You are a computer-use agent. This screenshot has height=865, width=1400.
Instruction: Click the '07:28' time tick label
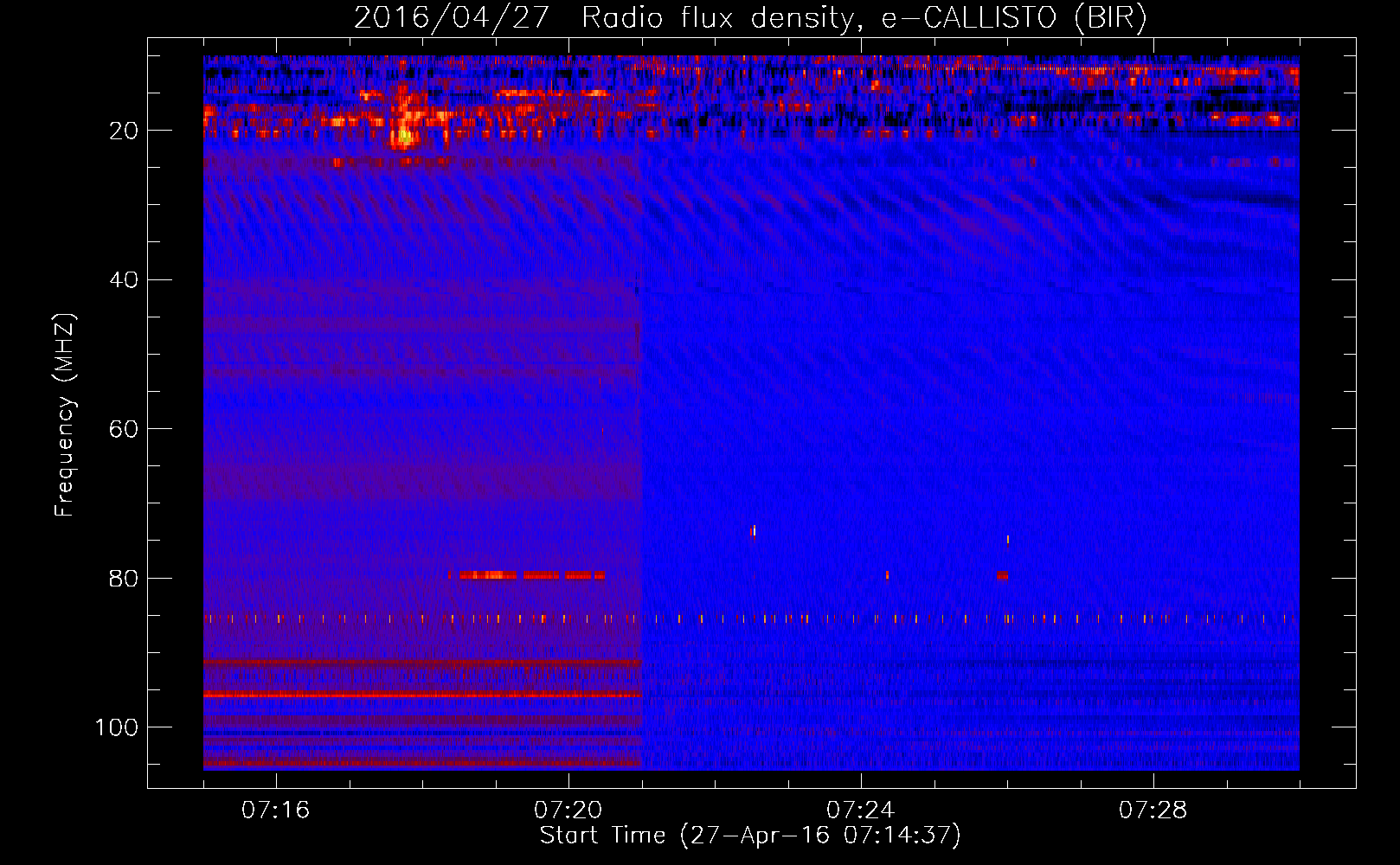(x=1153, y=811)
